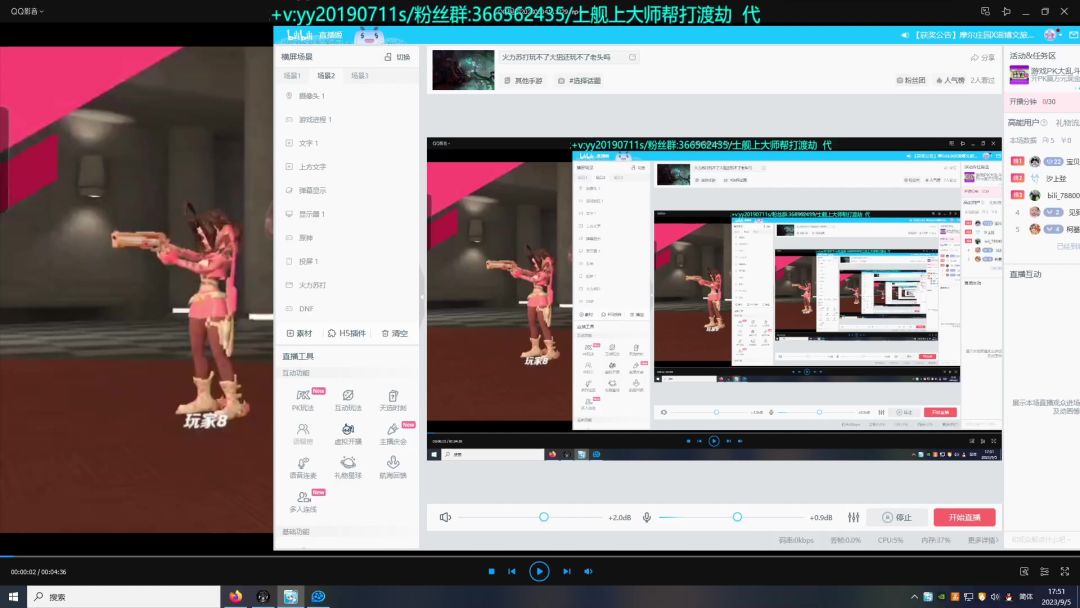The width and height of the screenshot is (1080, 608).
Task: Open the QQ影音 title menu dropdown
Action: 27,11
